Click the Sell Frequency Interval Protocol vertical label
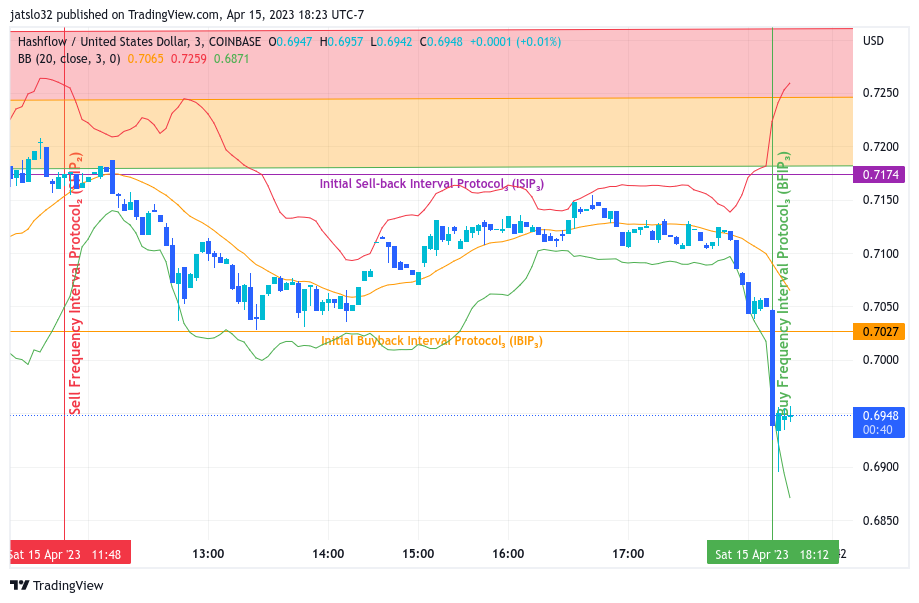This screenshot has height=603, width=919. pos(76,284)
